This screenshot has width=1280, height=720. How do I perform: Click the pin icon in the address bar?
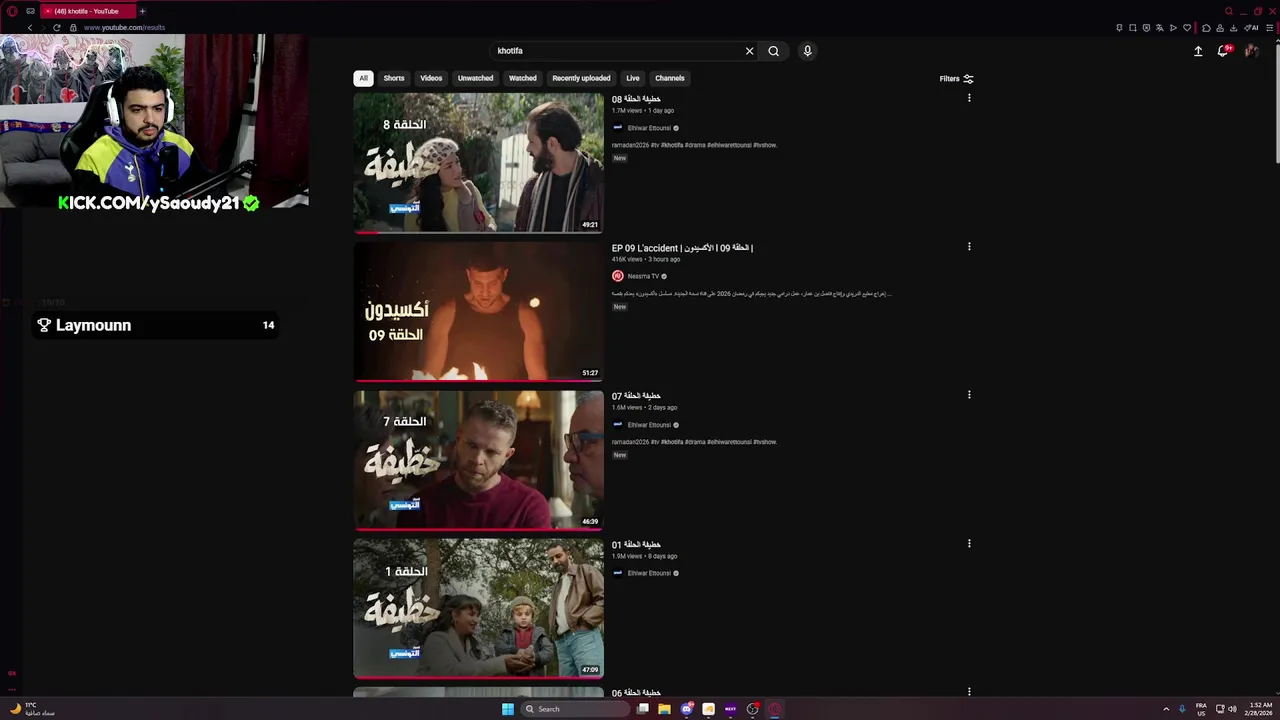1119,27
